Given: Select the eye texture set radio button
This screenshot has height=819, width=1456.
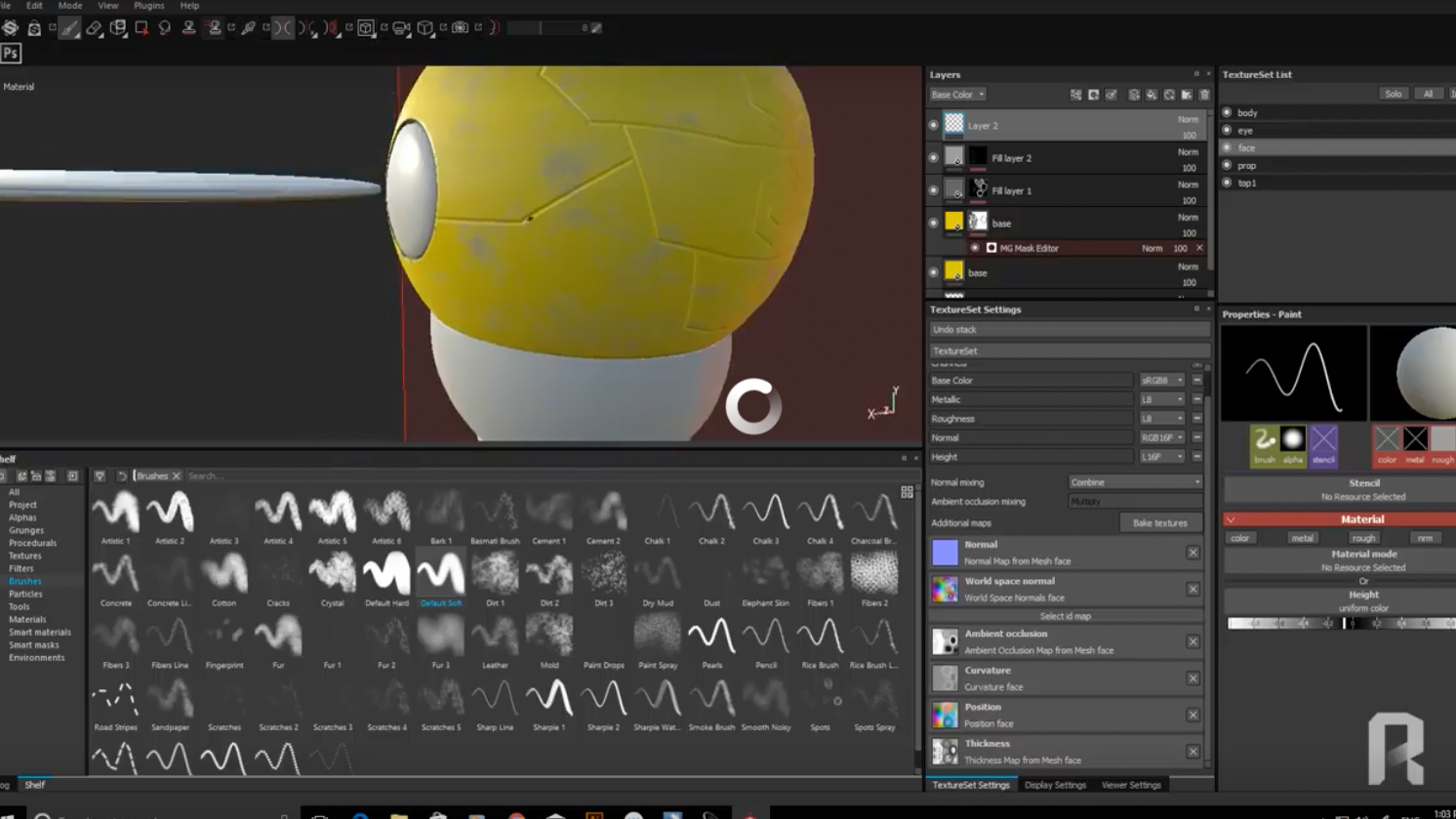Looking at the screenshot, I should pyautogui.click(x=1228, y=130).
